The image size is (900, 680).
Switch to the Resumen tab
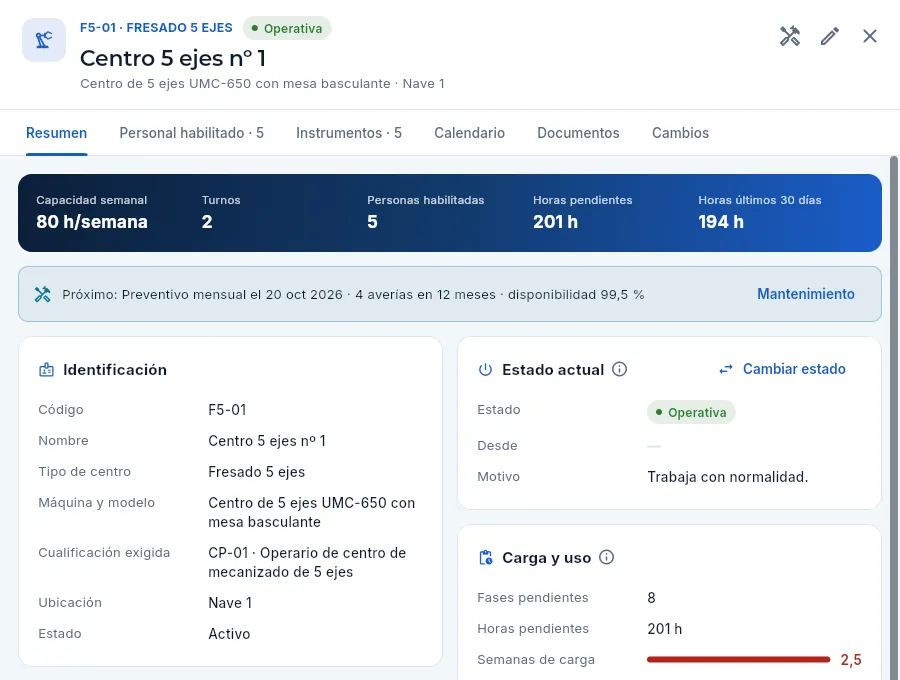pyautogui.click(x=56, y=133)
